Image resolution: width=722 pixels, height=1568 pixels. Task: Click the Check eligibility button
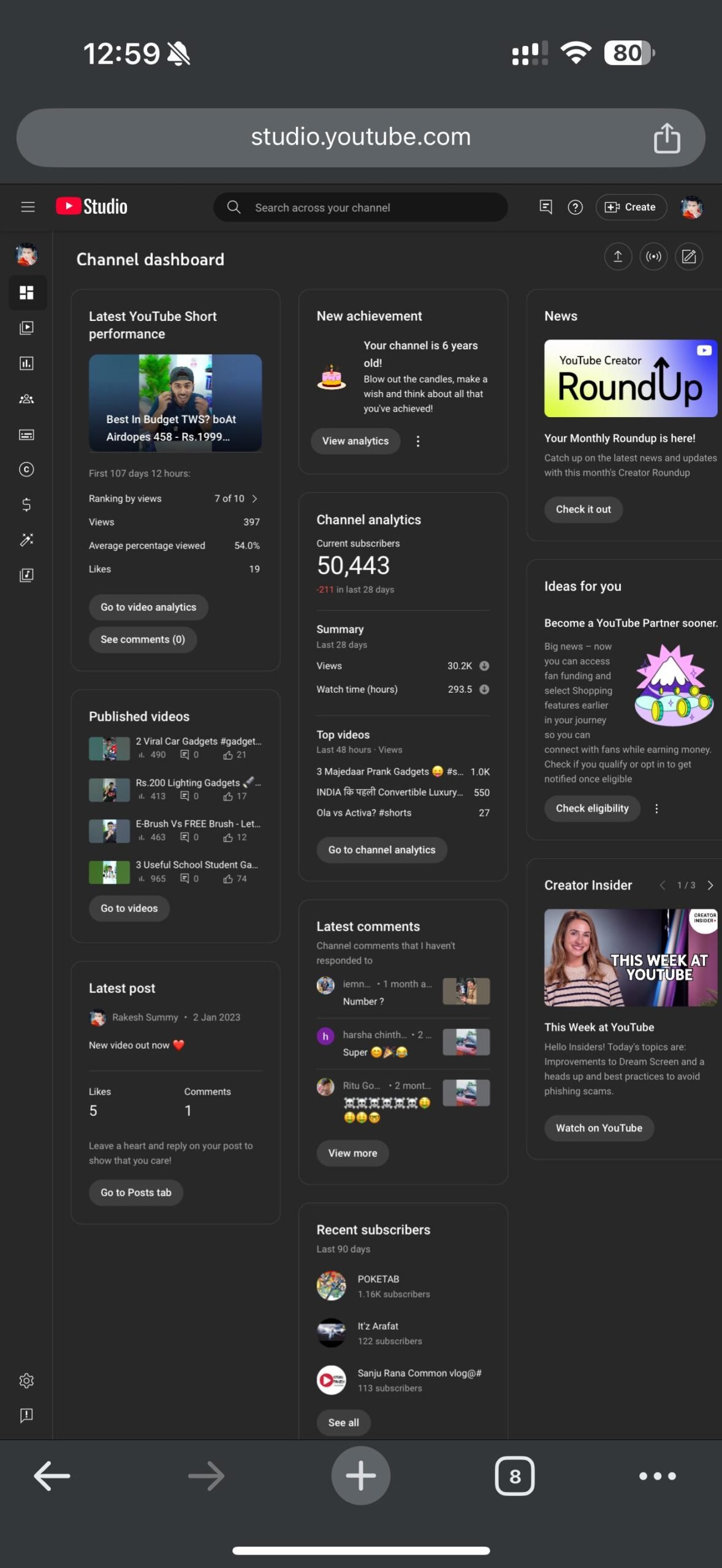[x=592, y=809]
